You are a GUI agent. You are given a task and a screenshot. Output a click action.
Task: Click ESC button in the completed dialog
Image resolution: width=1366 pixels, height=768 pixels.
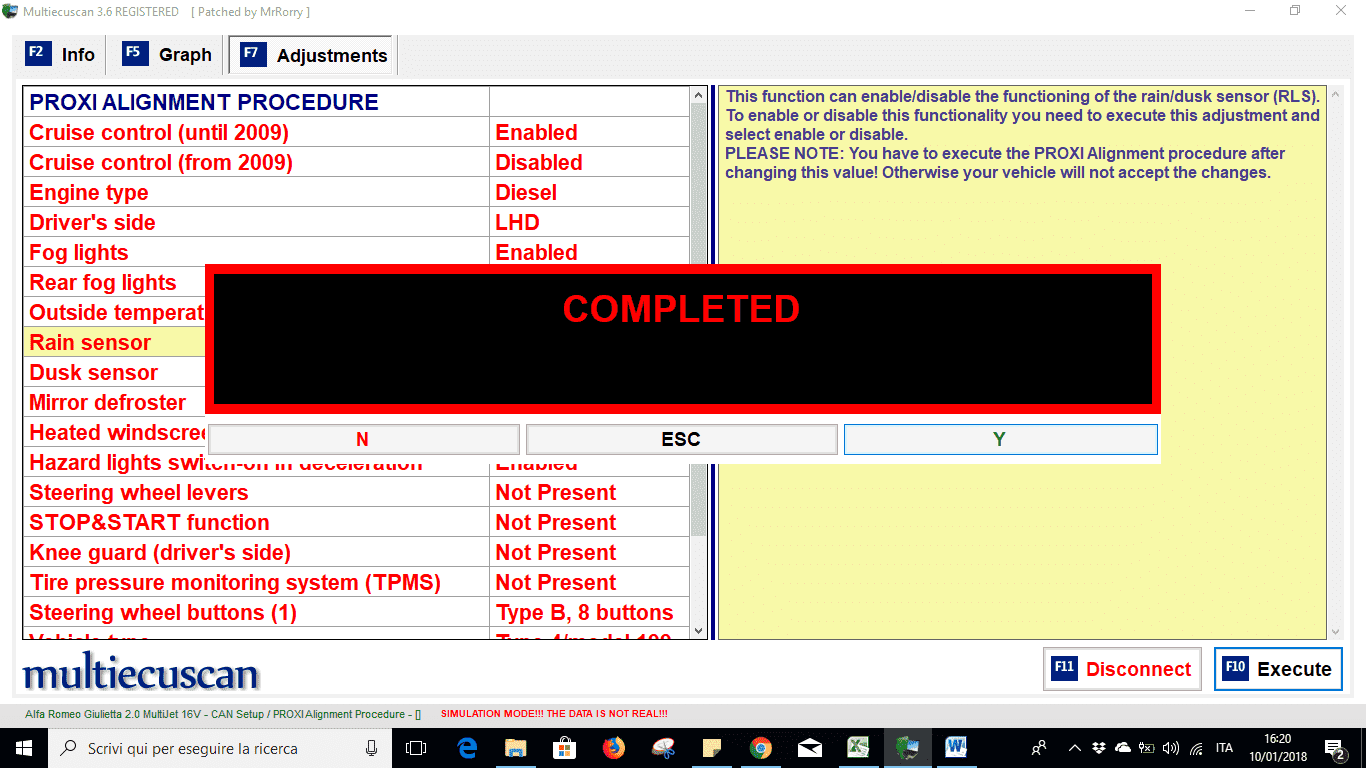[x=681, y=439]
